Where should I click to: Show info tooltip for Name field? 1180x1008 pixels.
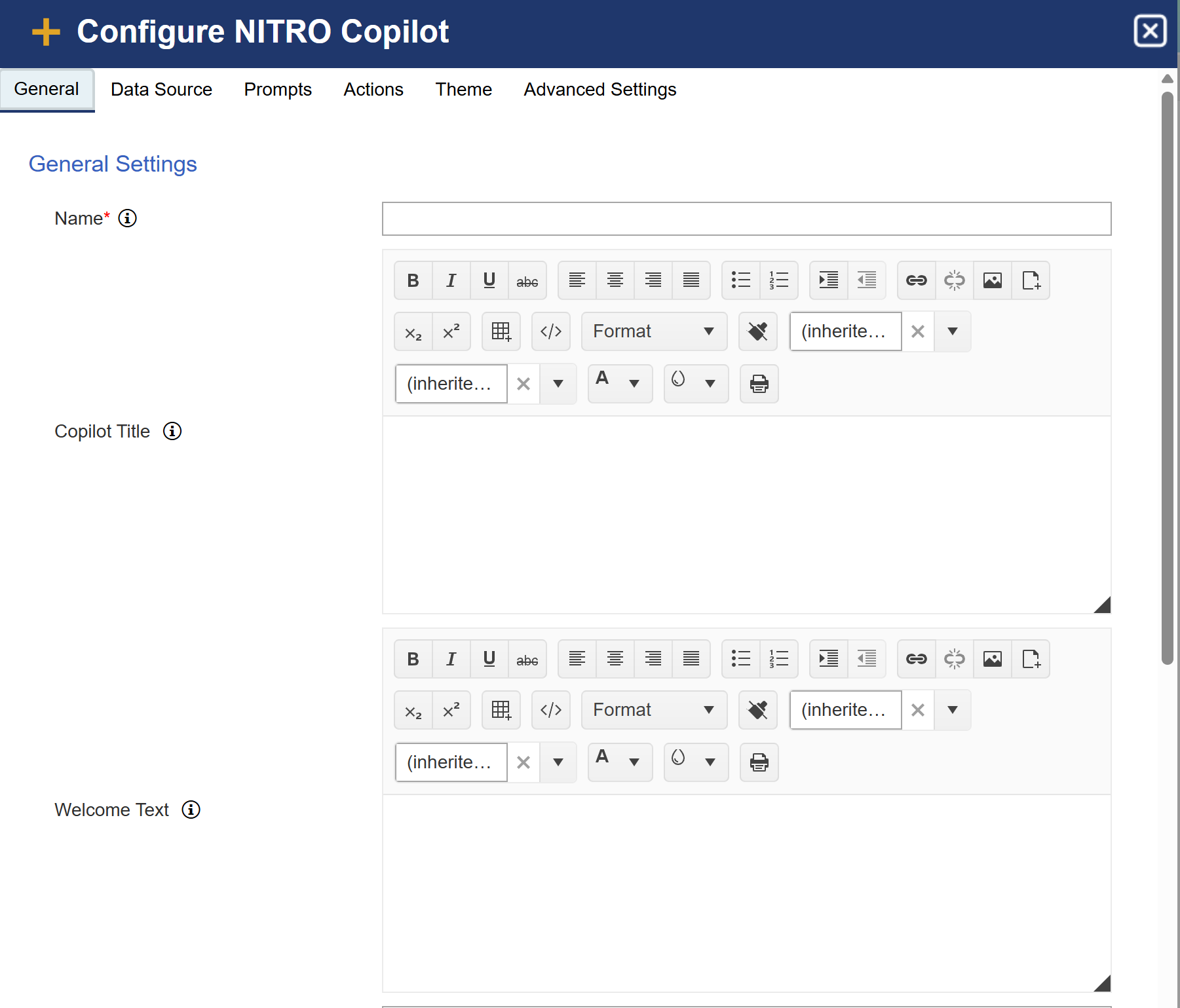click(128, 218)
